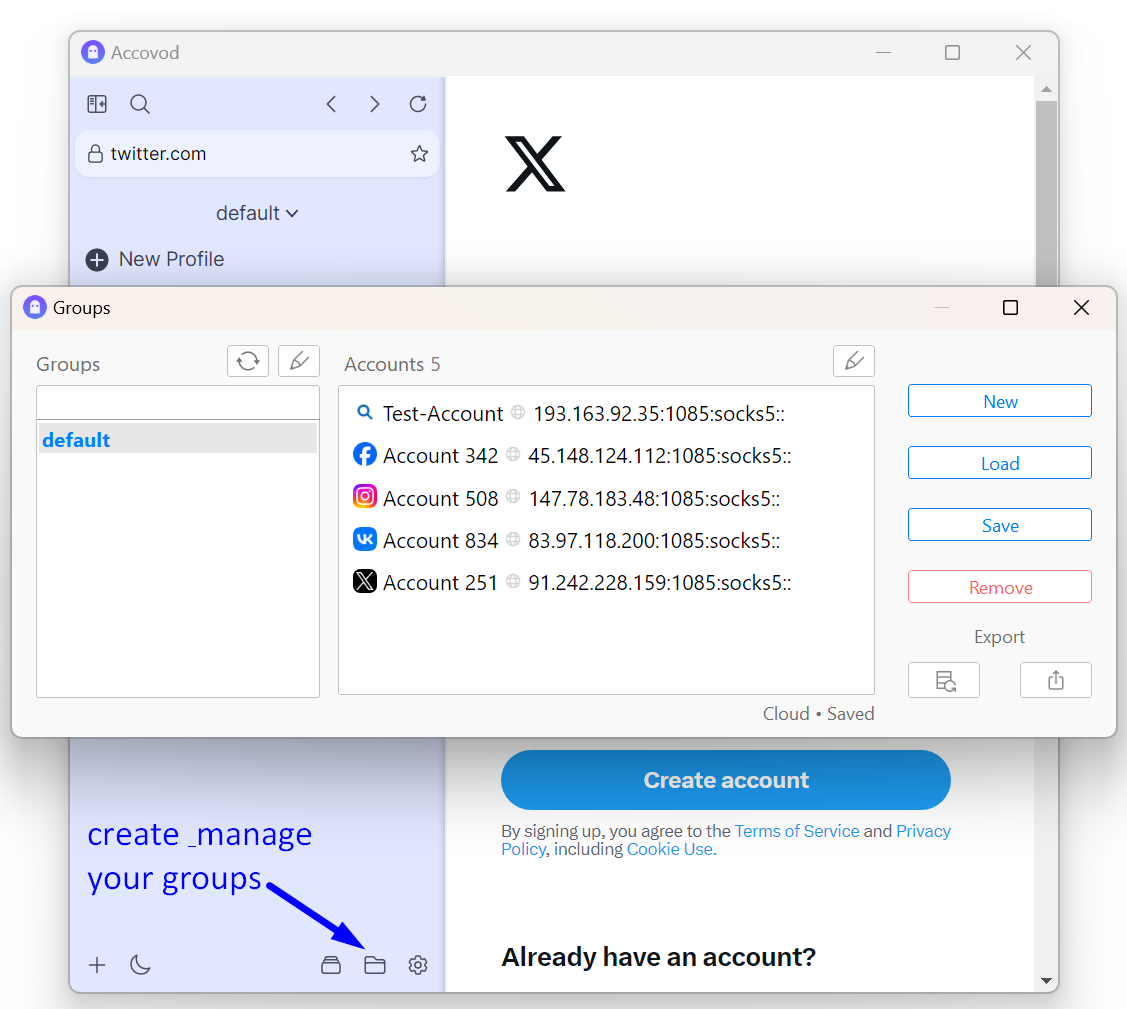Open the Settings gear icon
The height and width of the screenshot is (1009, 1127).
pos(417,964)
